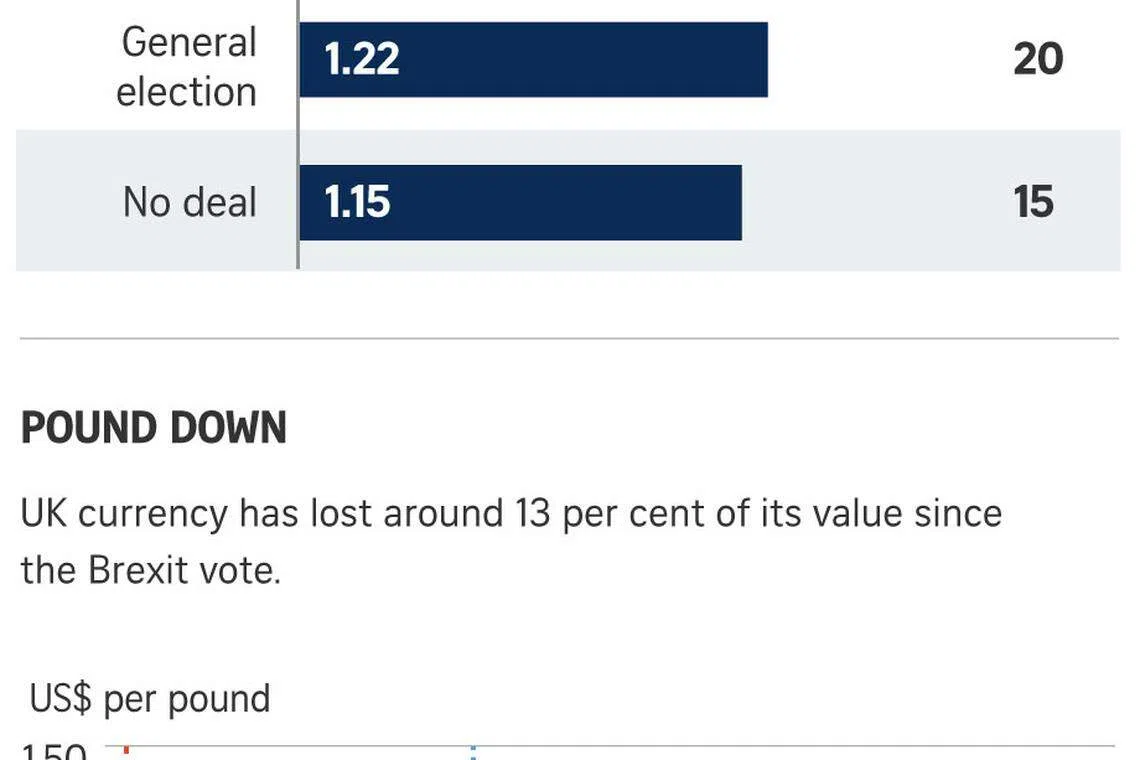Click the "General election" row label
1140x760 pixels.
tap(187, 66)
